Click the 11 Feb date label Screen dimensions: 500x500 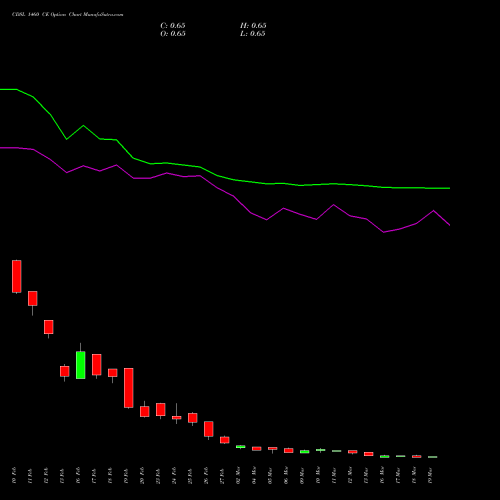[30, 475]
